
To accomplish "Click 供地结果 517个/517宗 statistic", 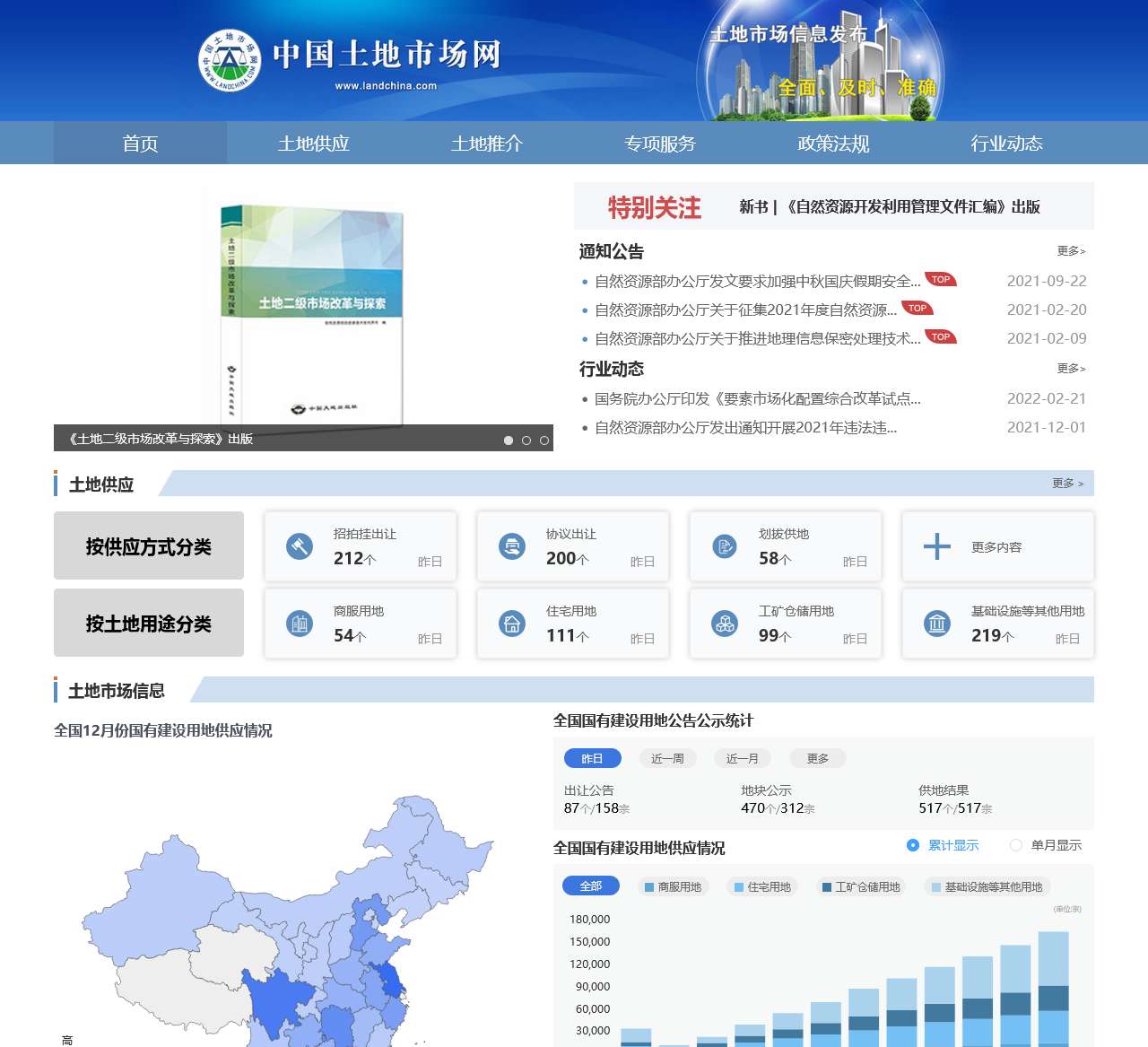I will tap(955, 799).
